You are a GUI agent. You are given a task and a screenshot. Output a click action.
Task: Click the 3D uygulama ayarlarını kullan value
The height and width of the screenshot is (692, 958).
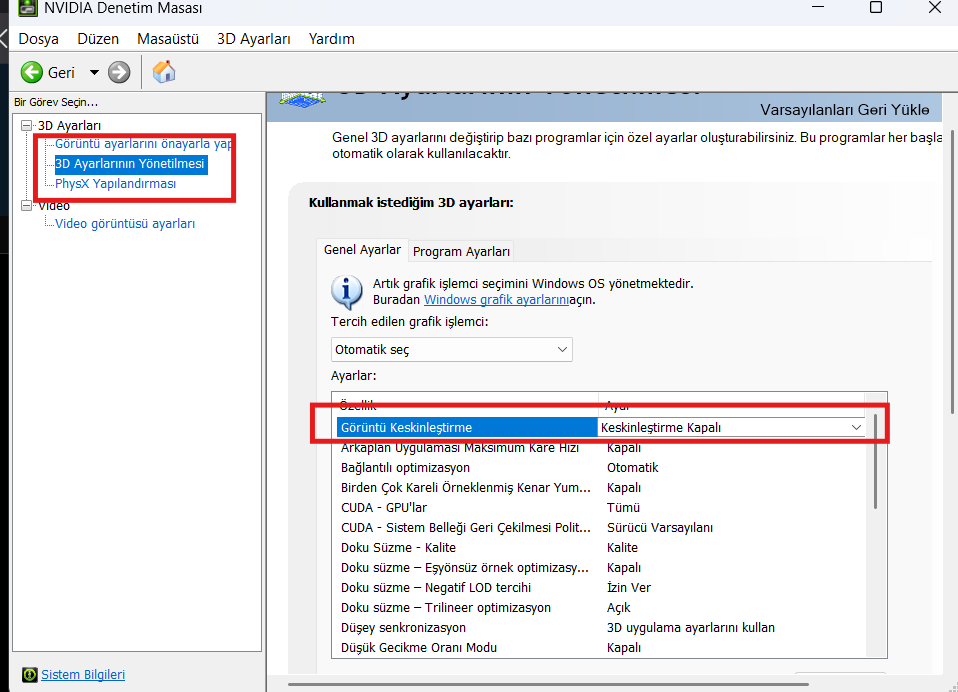[x=690, y=628]
